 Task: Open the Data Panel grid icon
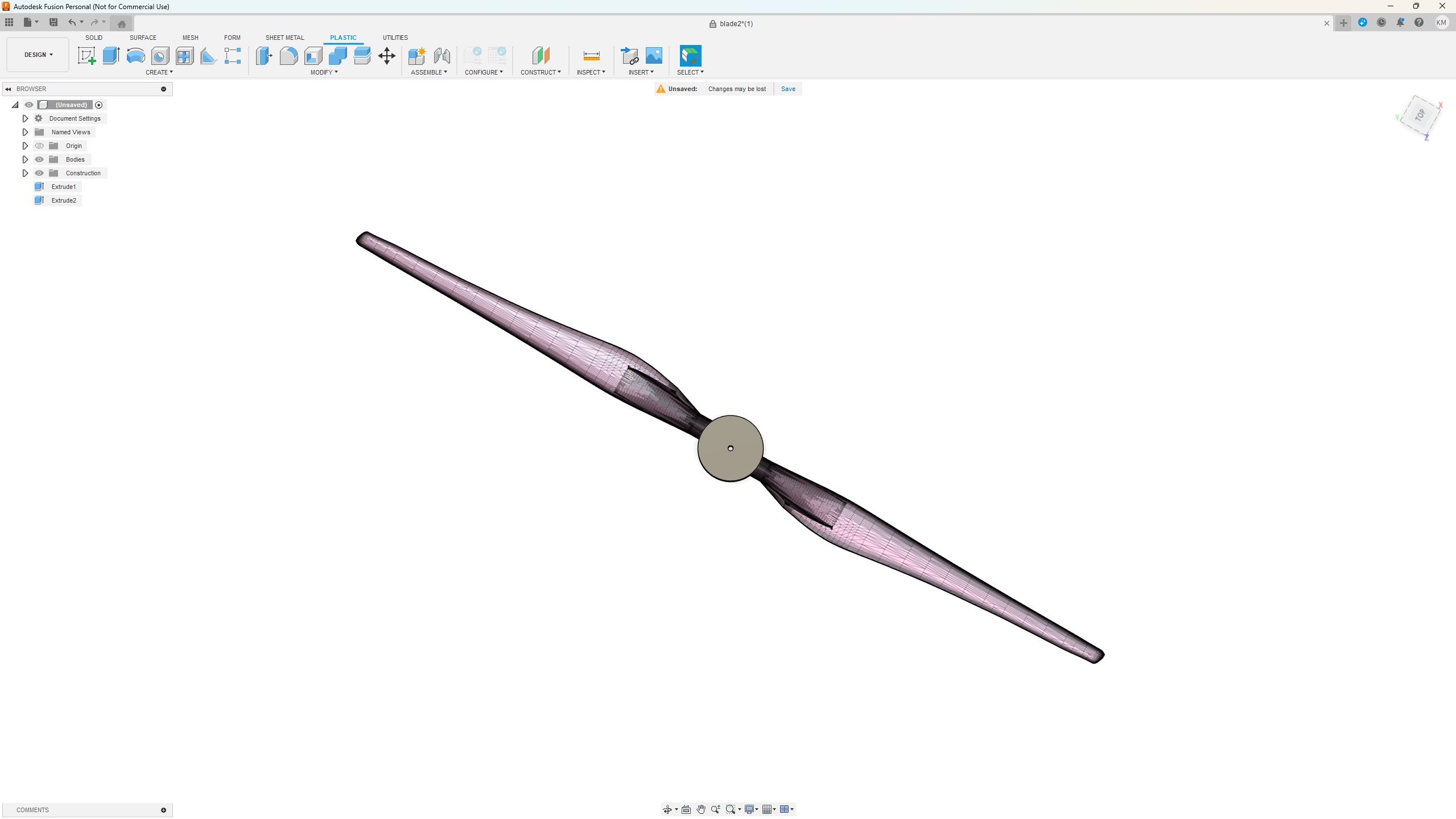pyautogui.click(x=9, y=22)
